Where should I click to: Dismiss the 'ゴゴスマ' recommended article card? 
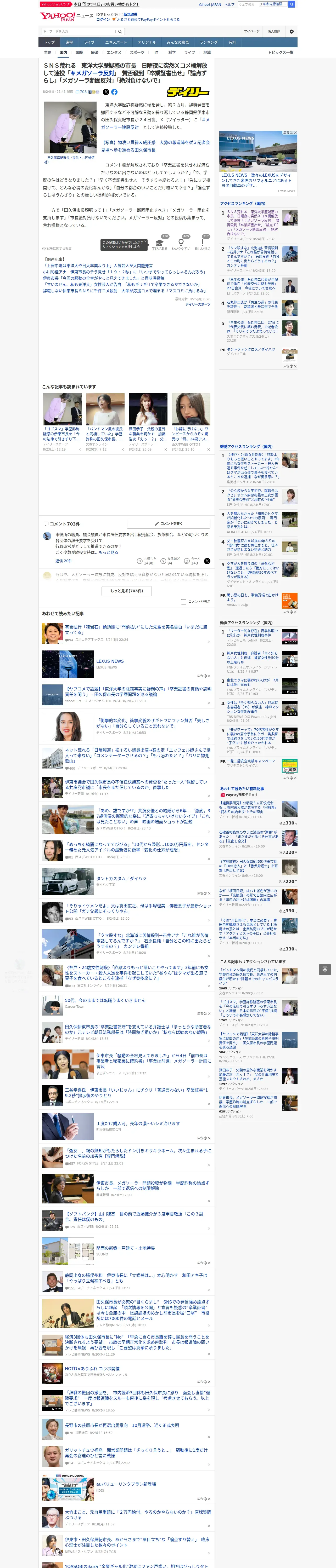point(79,449)
